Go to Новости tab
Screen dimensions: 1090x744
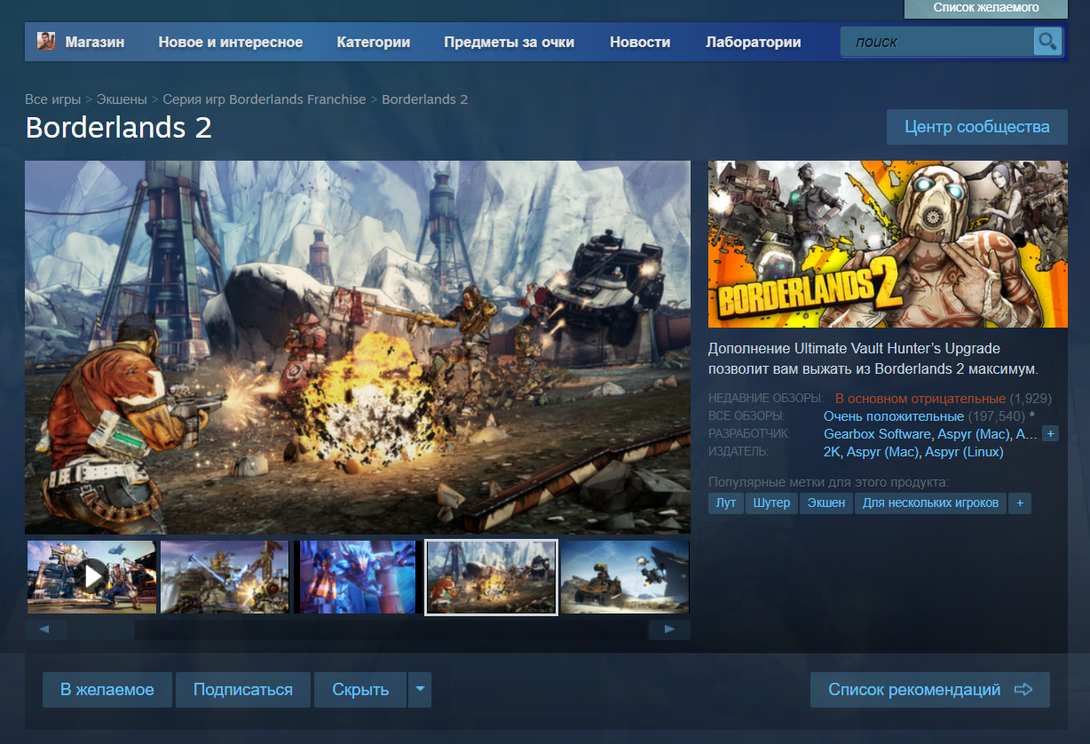click(640, 42)
